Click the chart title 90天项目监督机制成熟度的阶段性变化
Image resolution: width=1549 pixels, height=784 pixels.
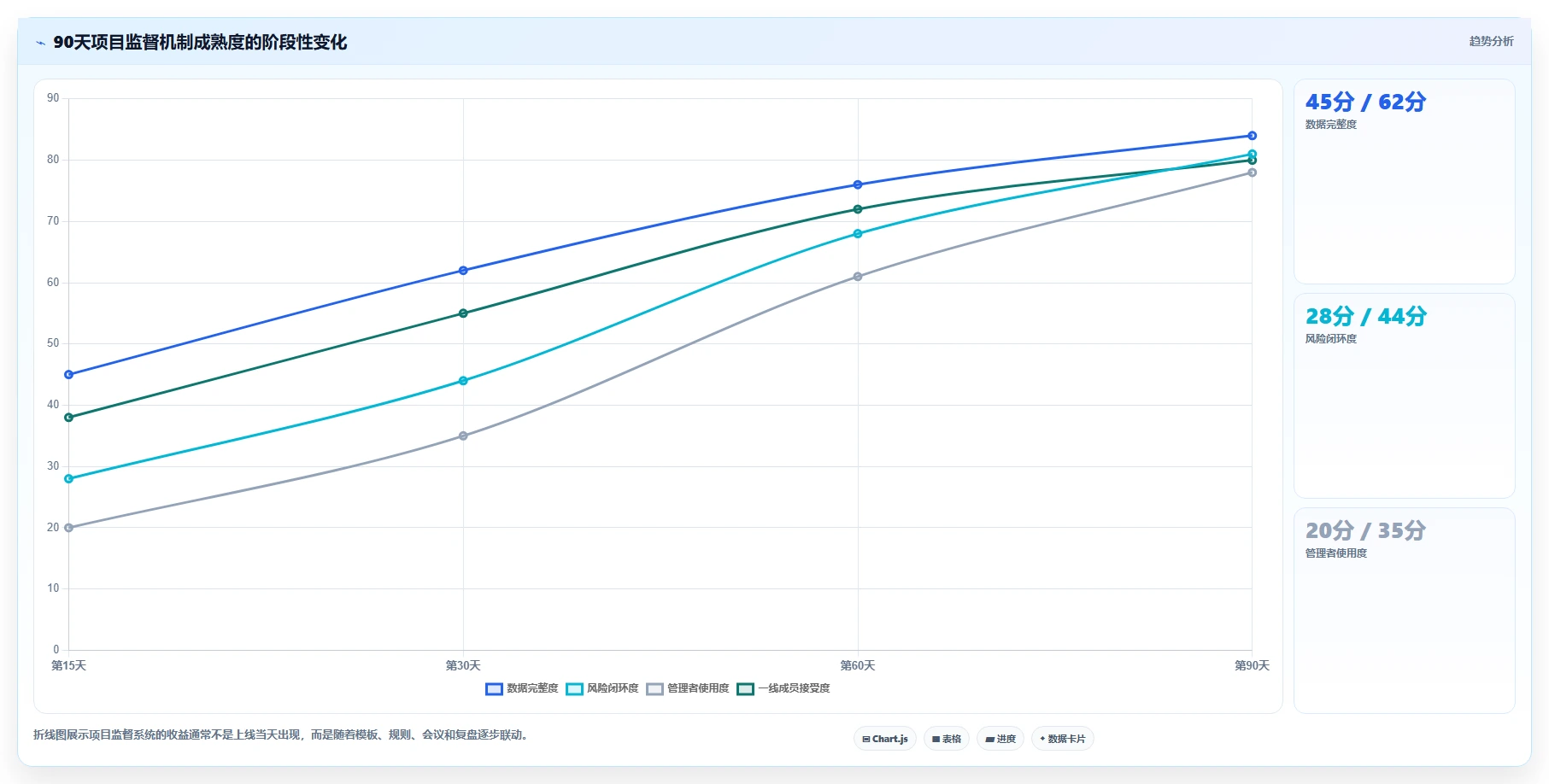[x=200, y=43]
